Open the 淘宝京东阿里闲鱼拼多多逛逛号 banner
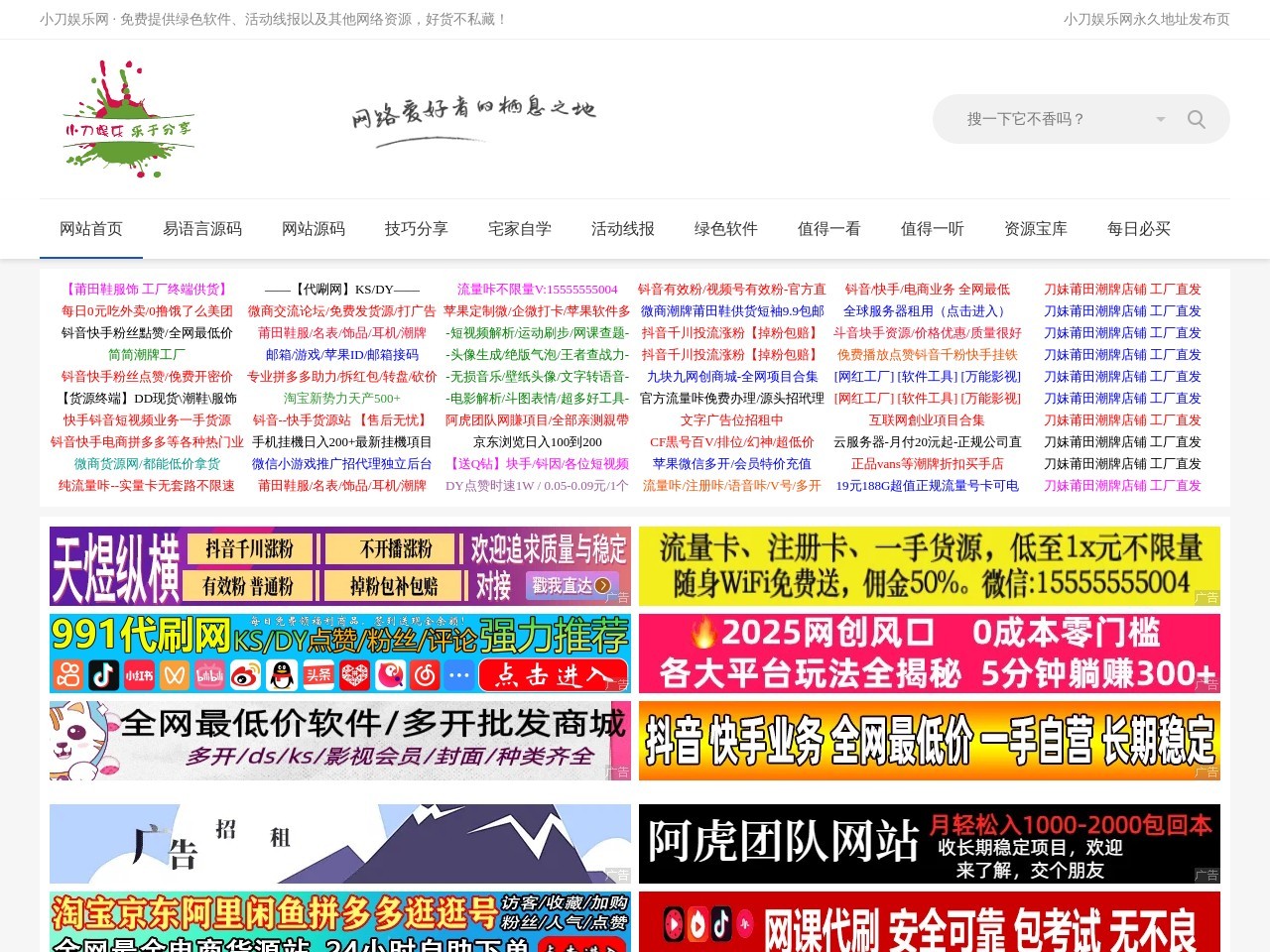 (340, 921)
